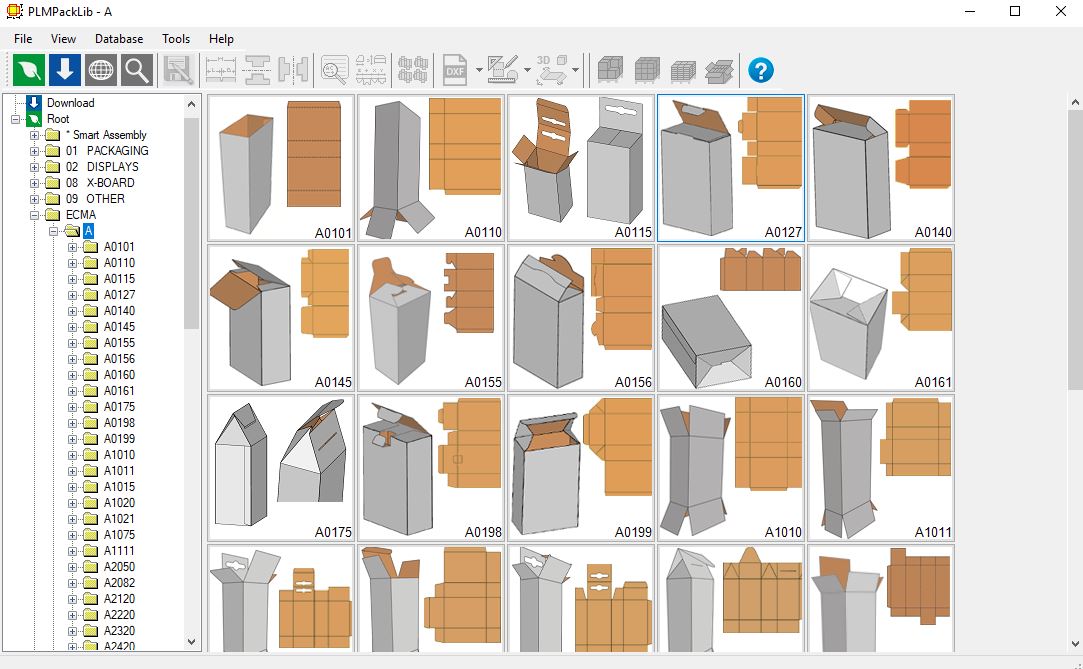This screenshot has height=669, width=1083.
Task: Click the green leaf library toolbar icon
Action: pos(29,70)
